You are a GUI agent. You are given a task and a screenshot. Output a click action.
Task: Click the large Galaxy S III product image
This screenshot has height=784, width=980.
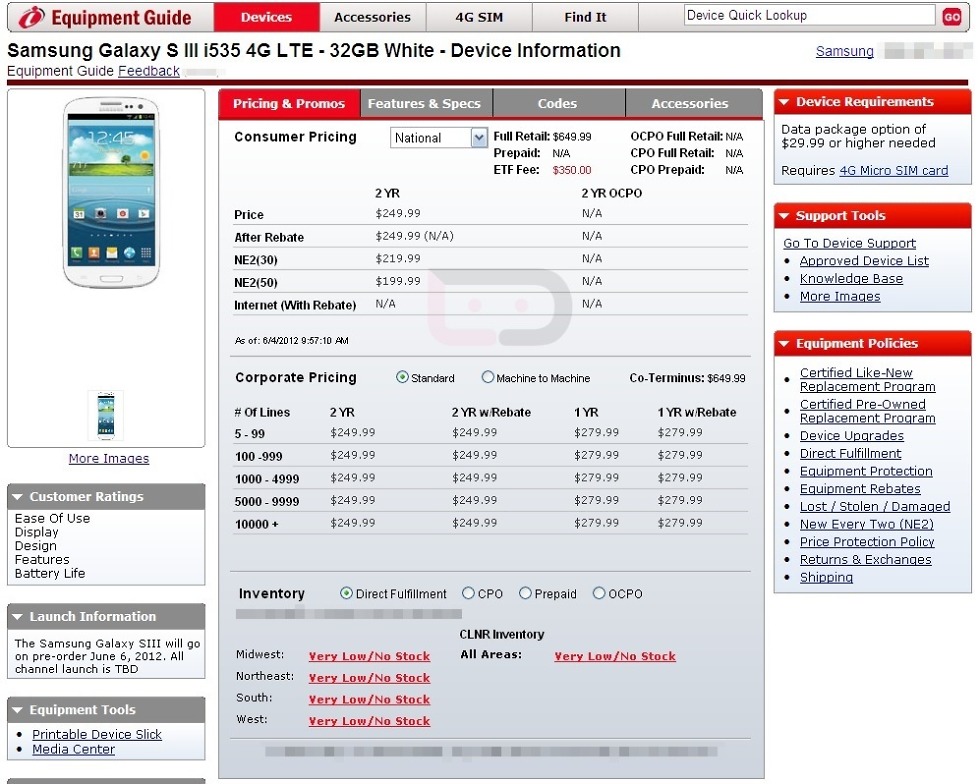coord(107,192)
